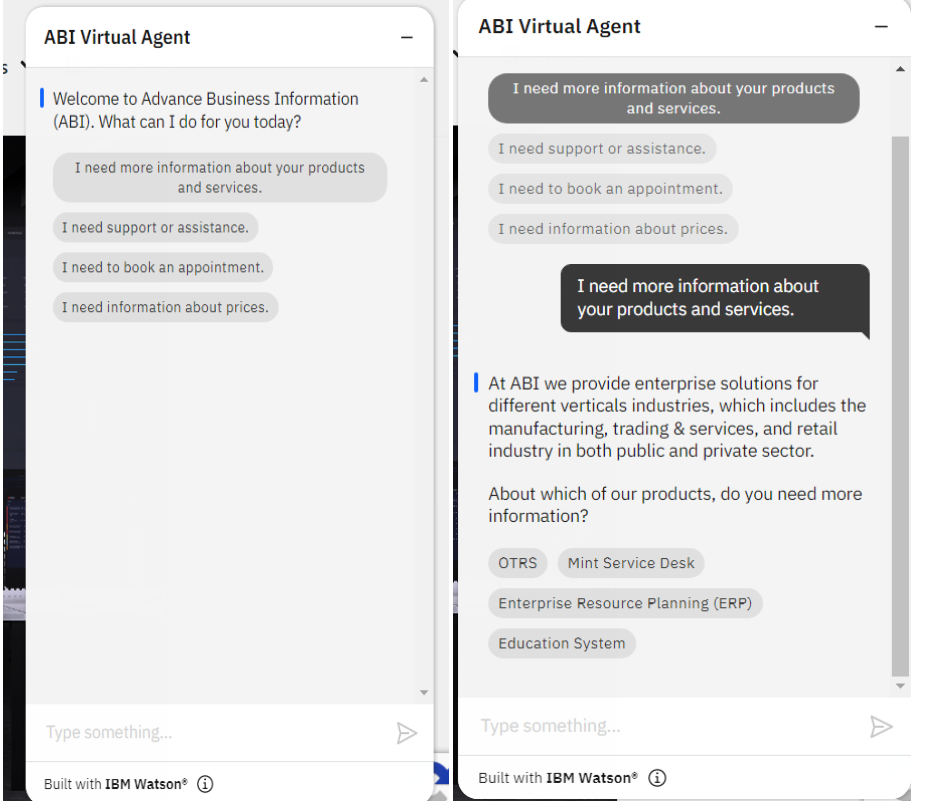Click the scroll down arrow in the left chat

[x=424, y=692]
